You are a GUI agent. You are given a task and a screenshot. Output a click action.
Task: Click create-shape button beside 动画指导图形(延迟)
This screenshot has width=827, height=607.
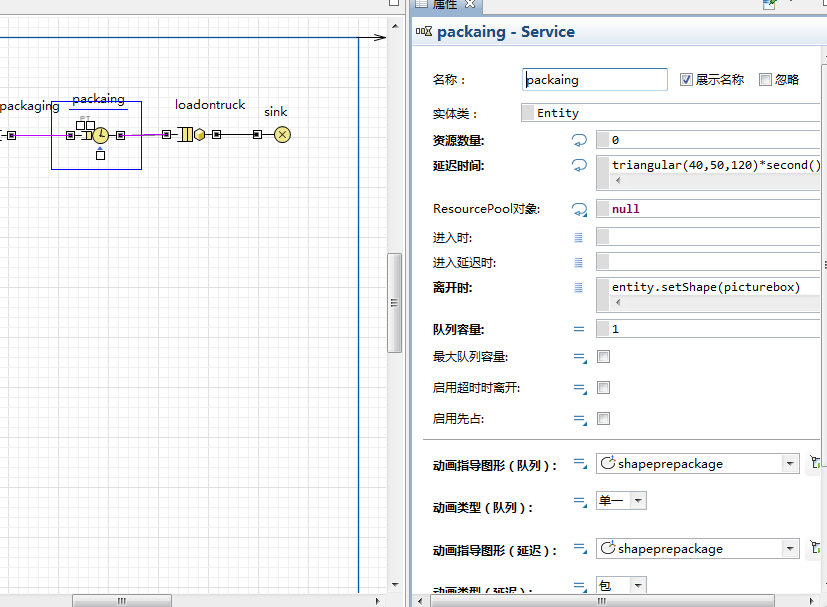point(815,547)
